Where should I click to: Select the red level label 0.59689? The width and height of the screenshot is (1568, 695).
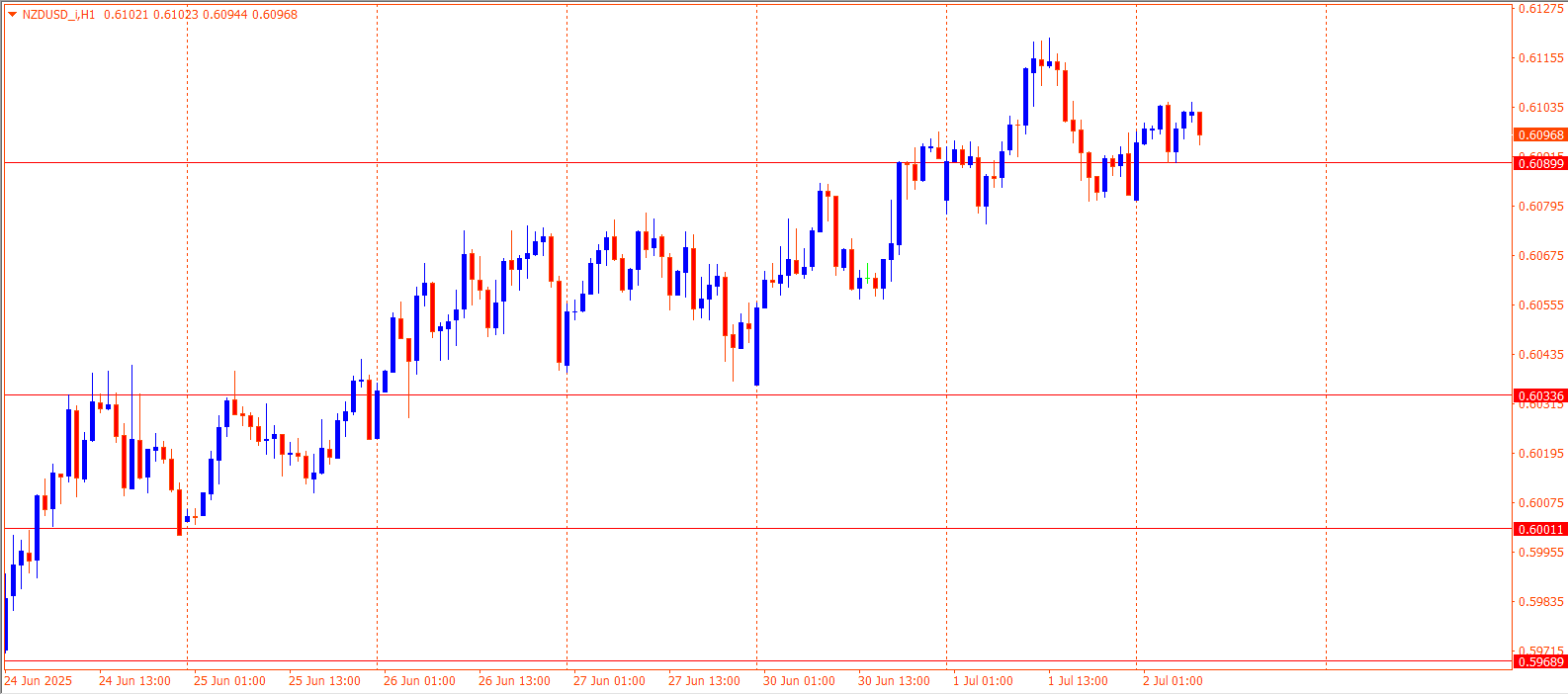pos(1540,661)
